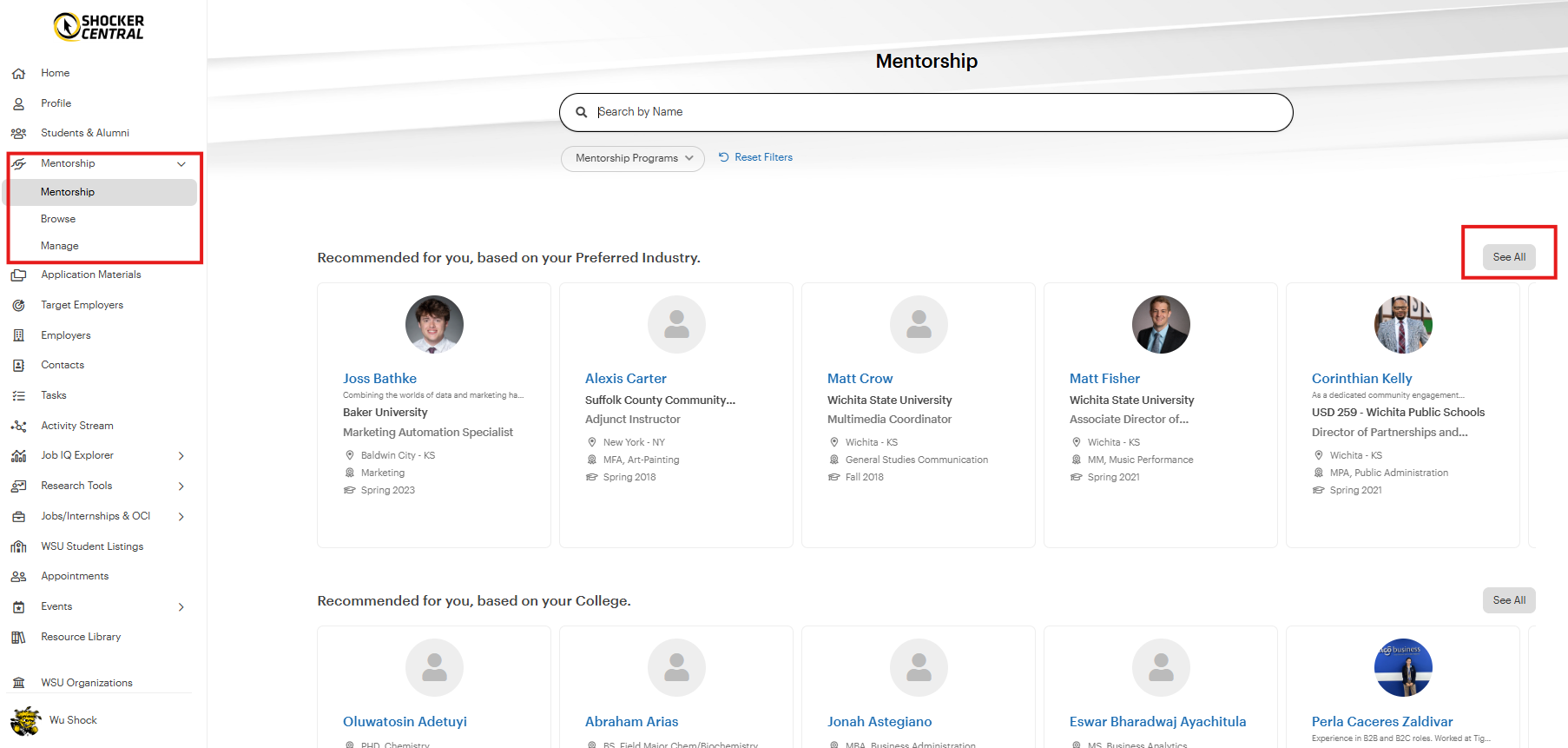Click the Research Tools icon
Screen dimensions: 1568x748
coord(18,487)
